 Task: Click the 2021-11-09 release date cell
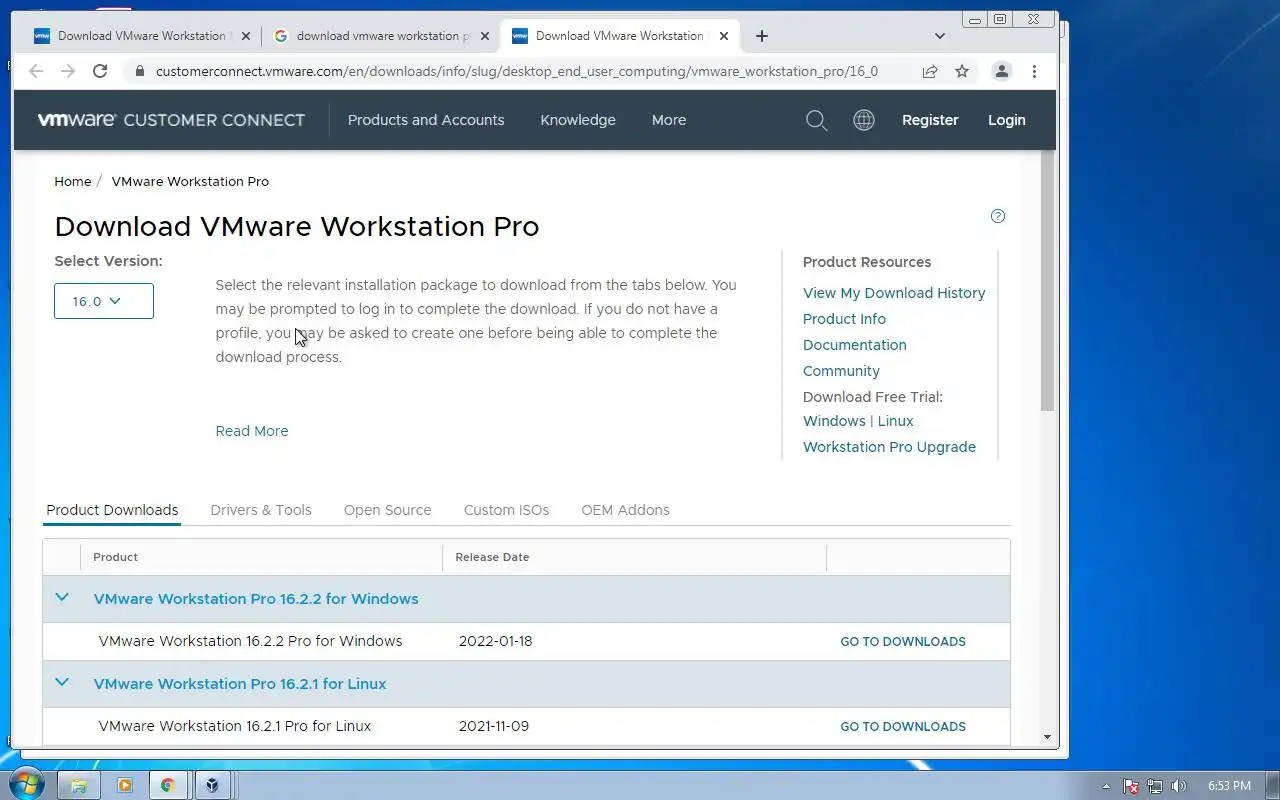[x=494, y=726]
